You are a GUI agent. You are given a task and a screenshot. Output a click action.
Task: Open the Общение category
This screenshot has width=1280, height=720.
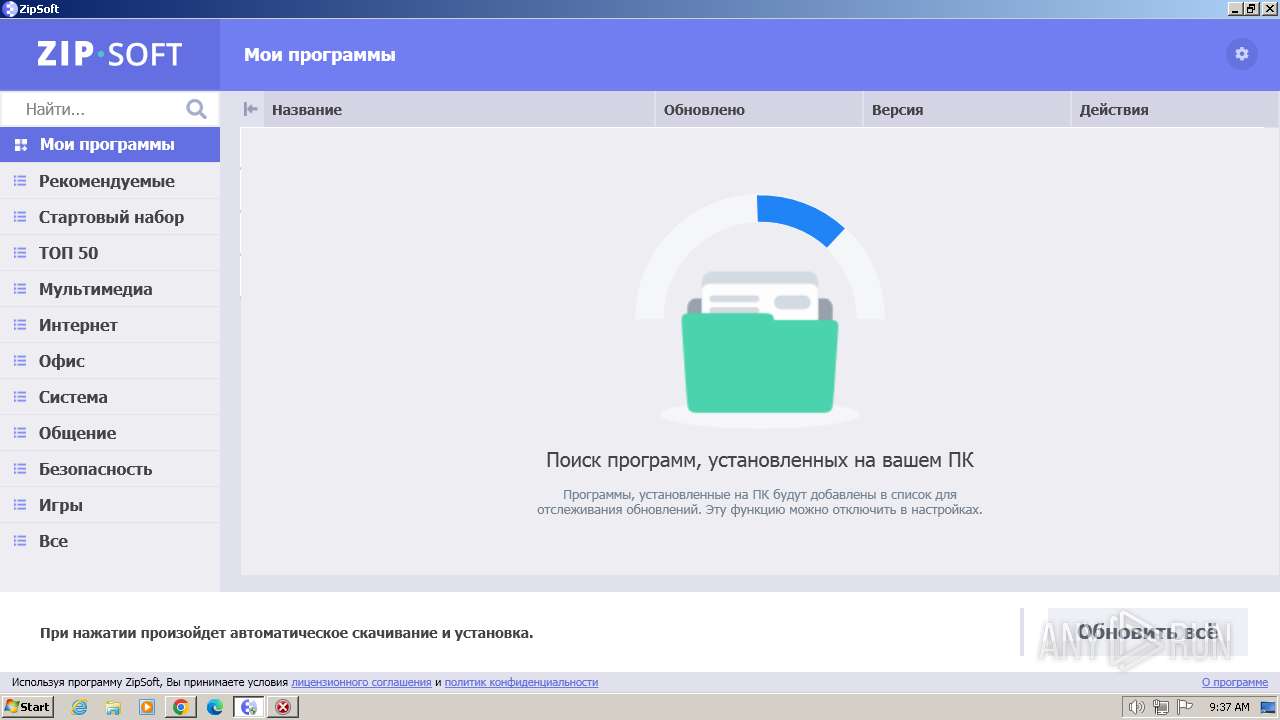[110, 433]
